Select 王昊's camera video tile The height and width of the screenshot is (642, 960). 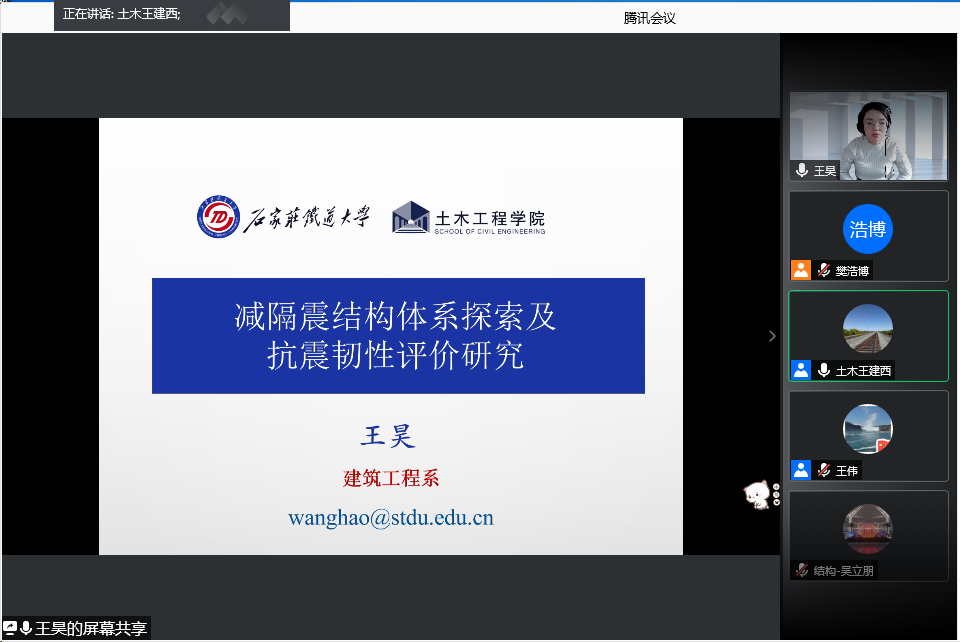(868, 136)
